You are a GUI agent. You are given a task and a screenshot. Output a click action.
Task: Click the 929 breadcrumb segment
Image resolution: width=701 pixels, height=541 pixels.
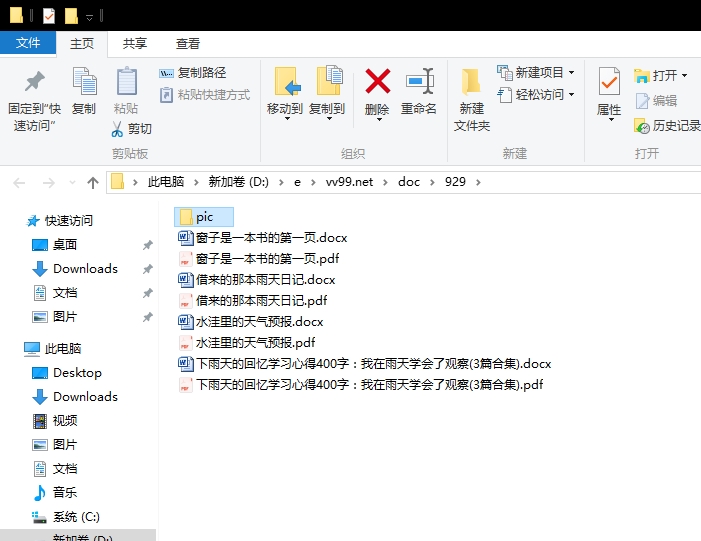click(x=455, y=182)
